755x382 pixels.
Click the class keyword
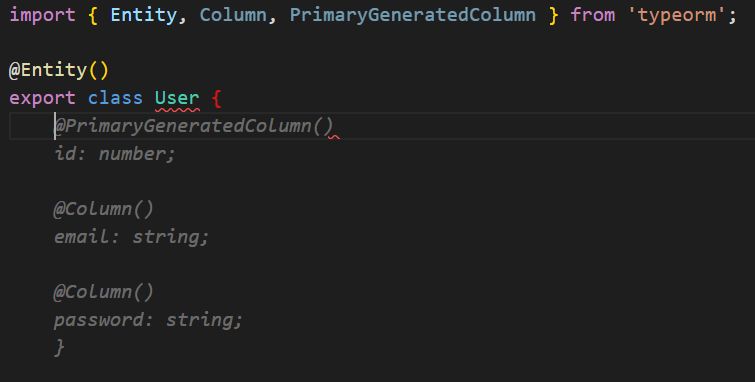[115, 98]
